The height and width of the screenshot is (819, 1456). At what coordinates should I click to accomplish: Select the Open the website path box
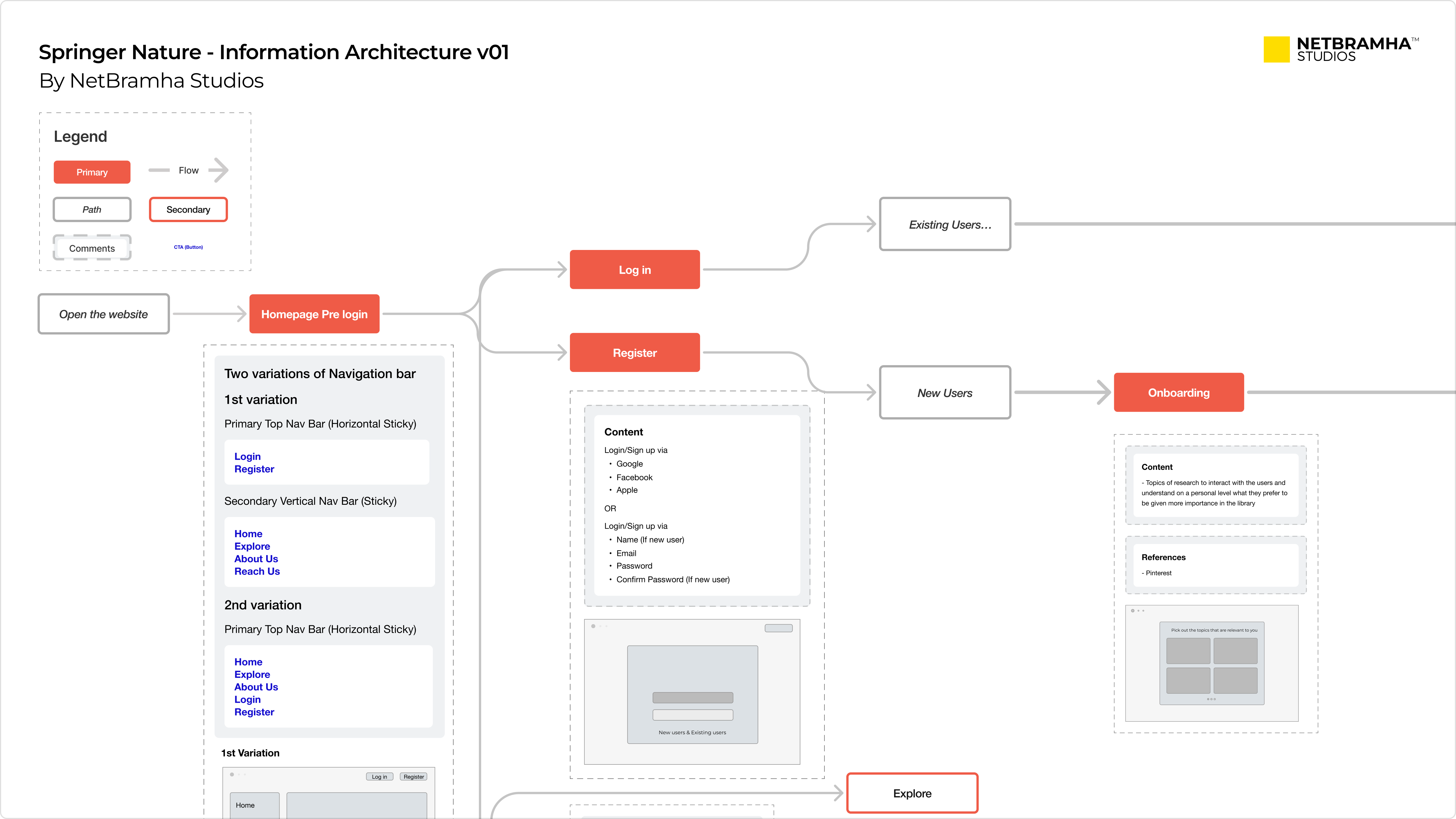tap(104, 314)
